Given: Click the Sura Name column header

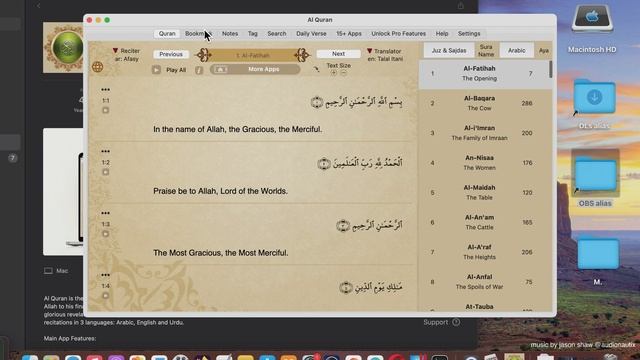Looking at the screenshot, I should coord(486,50).
